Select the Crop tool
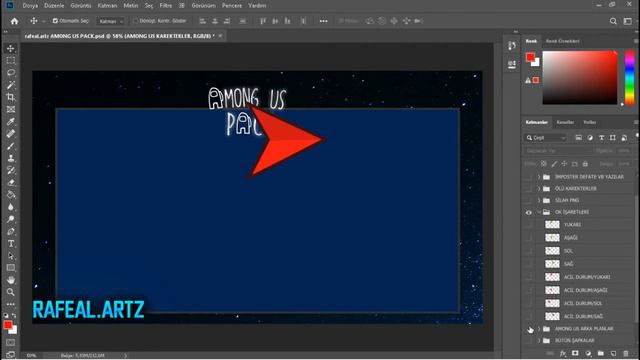Viewport: 640px width, 360px height. coord(11,97)
